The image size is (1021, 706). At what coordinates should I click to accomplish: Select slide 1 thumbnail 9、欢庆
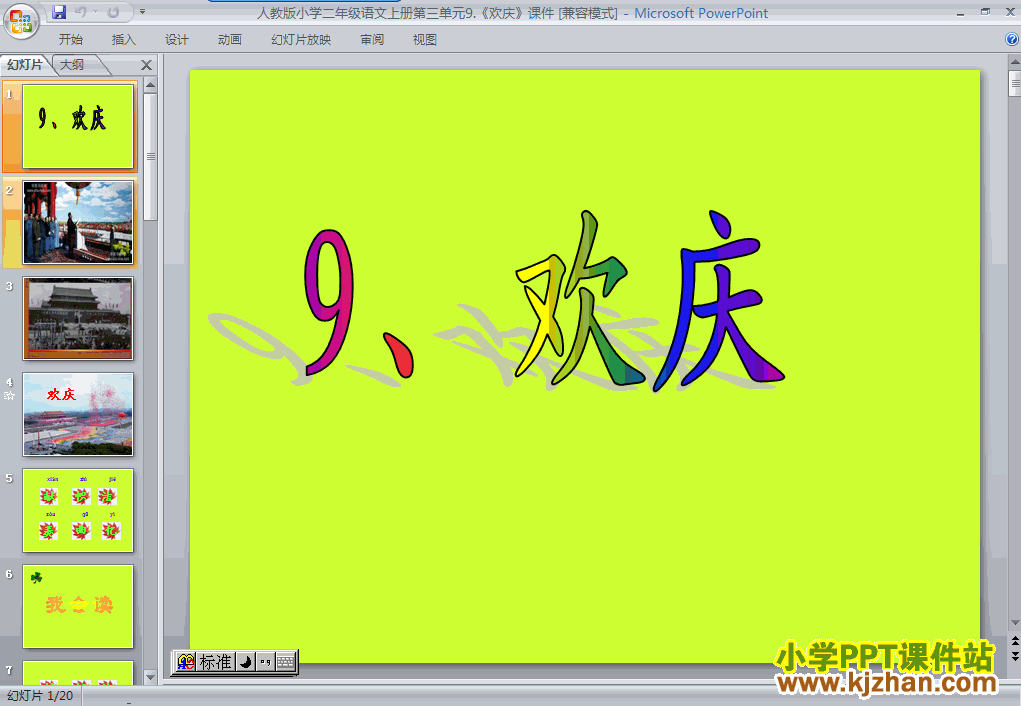pyautogui.click(x=78, y=126)
